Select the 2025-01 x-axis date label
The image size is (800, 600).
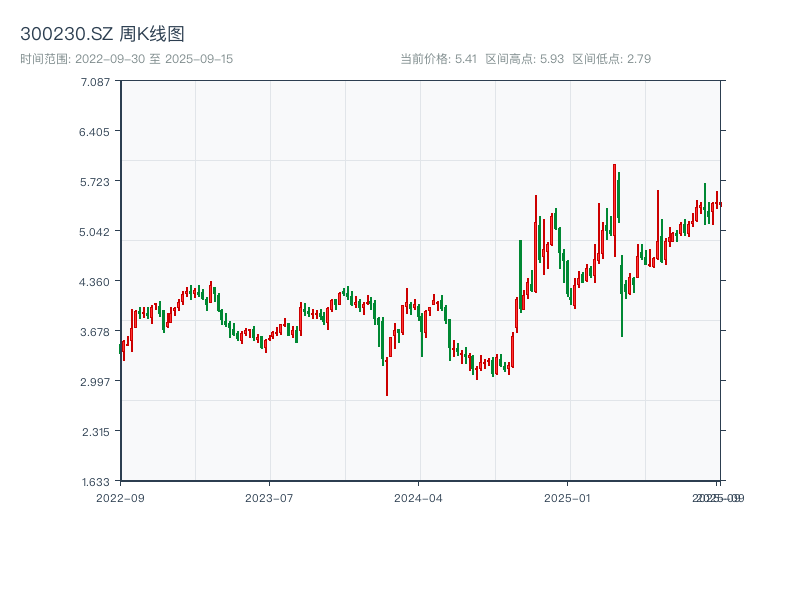pos(568,497)
